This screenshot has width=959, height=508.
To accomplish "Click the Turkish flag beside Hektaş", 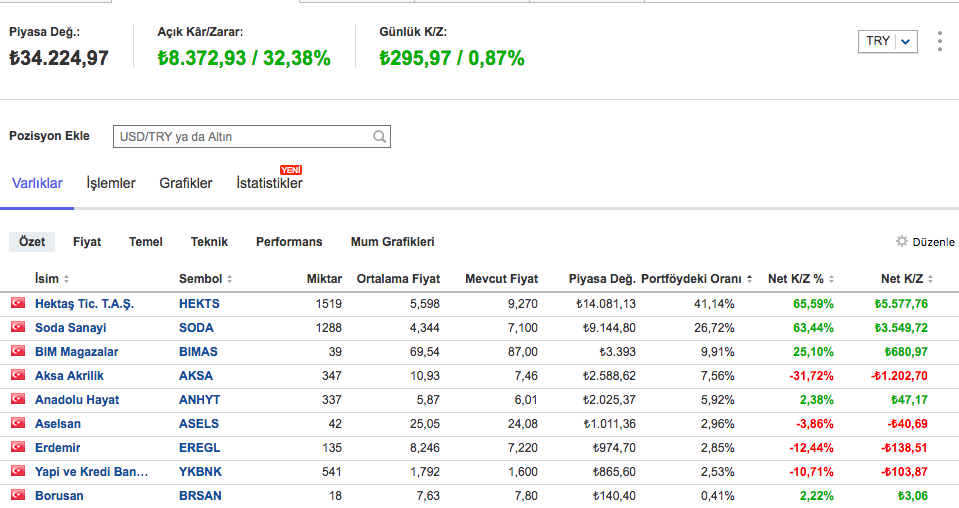I will (18, 303).
